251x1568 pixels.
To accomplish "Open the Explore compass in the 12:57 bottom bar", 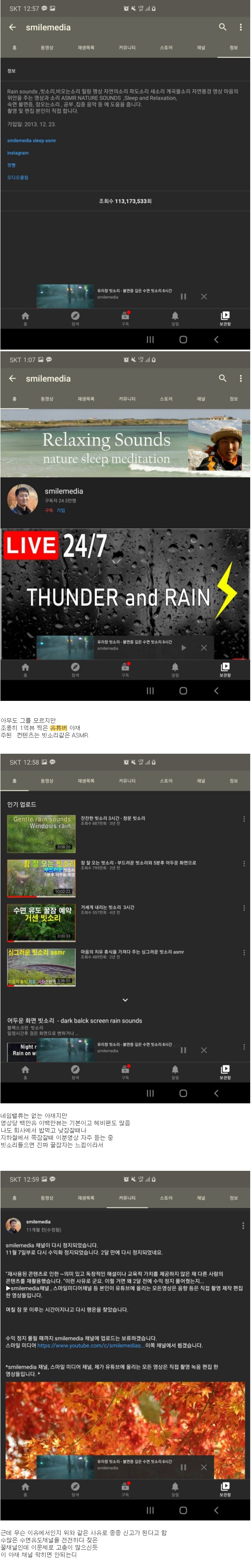I will tap(75, 318).
